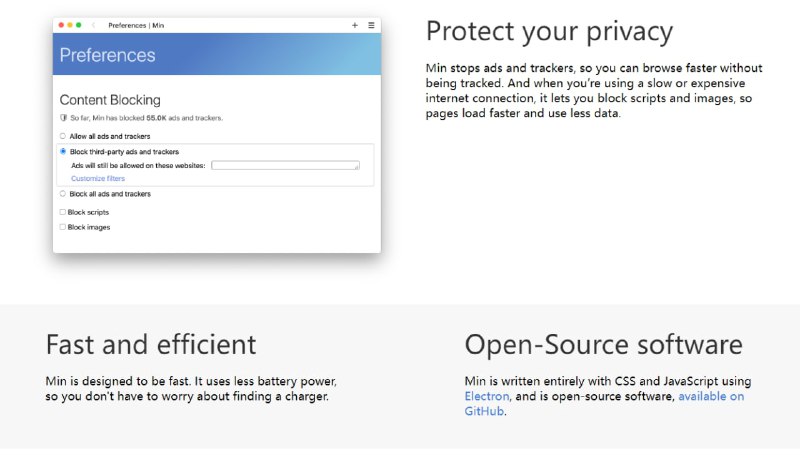Open the Customize filters link
This screenshot has width=800, height=456.
point(98,178)
